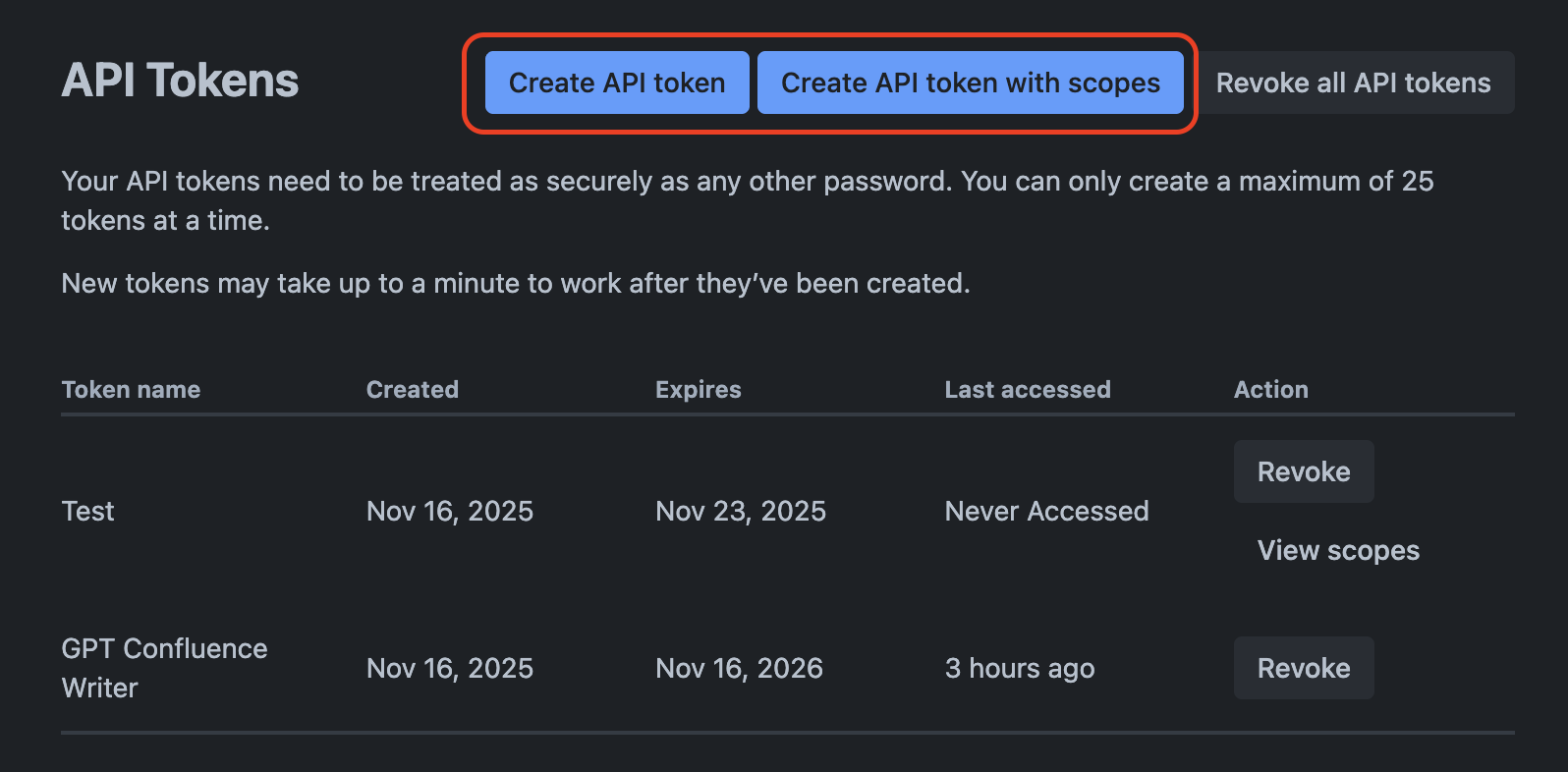
Task: Select the Expires column header
Action: [x=698, y=390]
